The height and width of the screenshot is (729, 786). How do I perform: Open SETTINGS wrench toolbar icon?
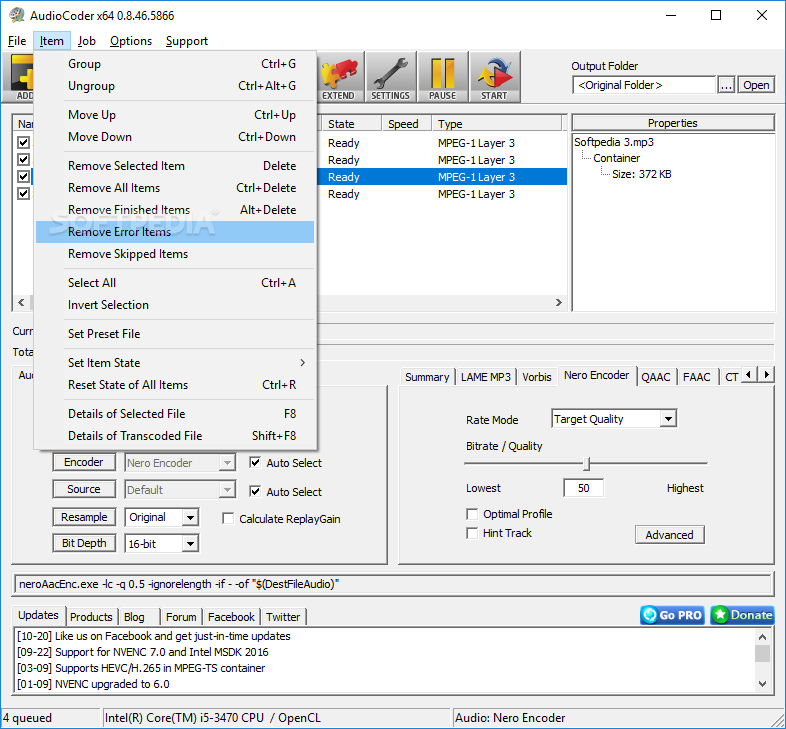pyautogui.click(x=390, y=77)
